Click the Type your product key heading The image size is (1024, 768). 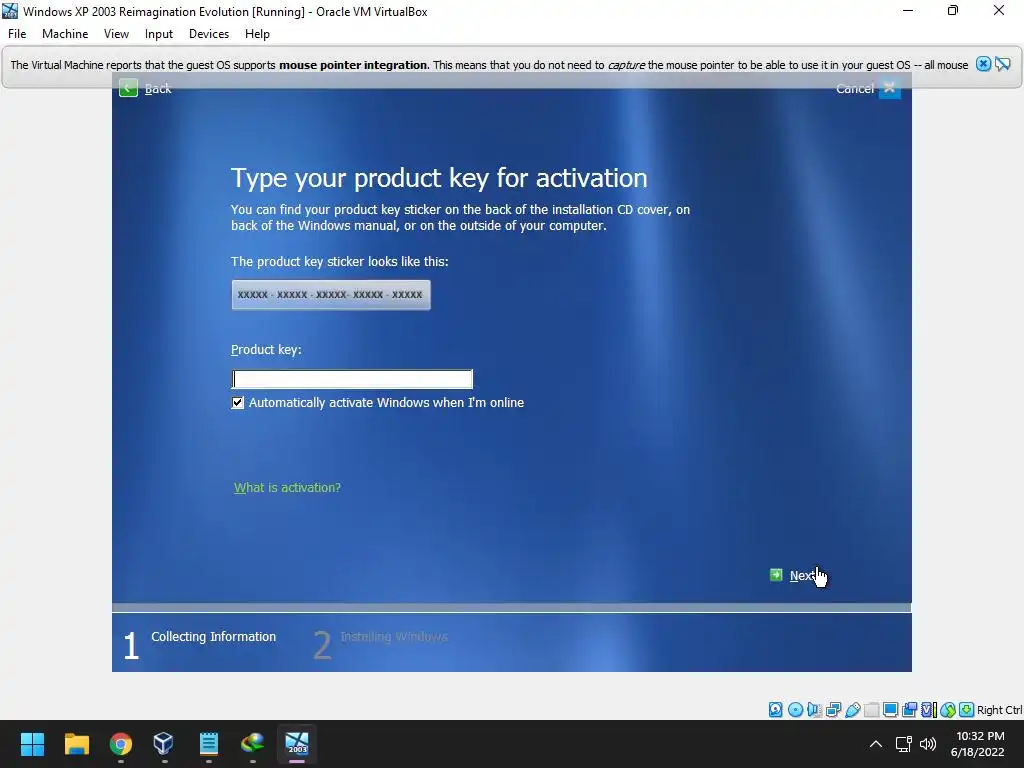point(439,178)
